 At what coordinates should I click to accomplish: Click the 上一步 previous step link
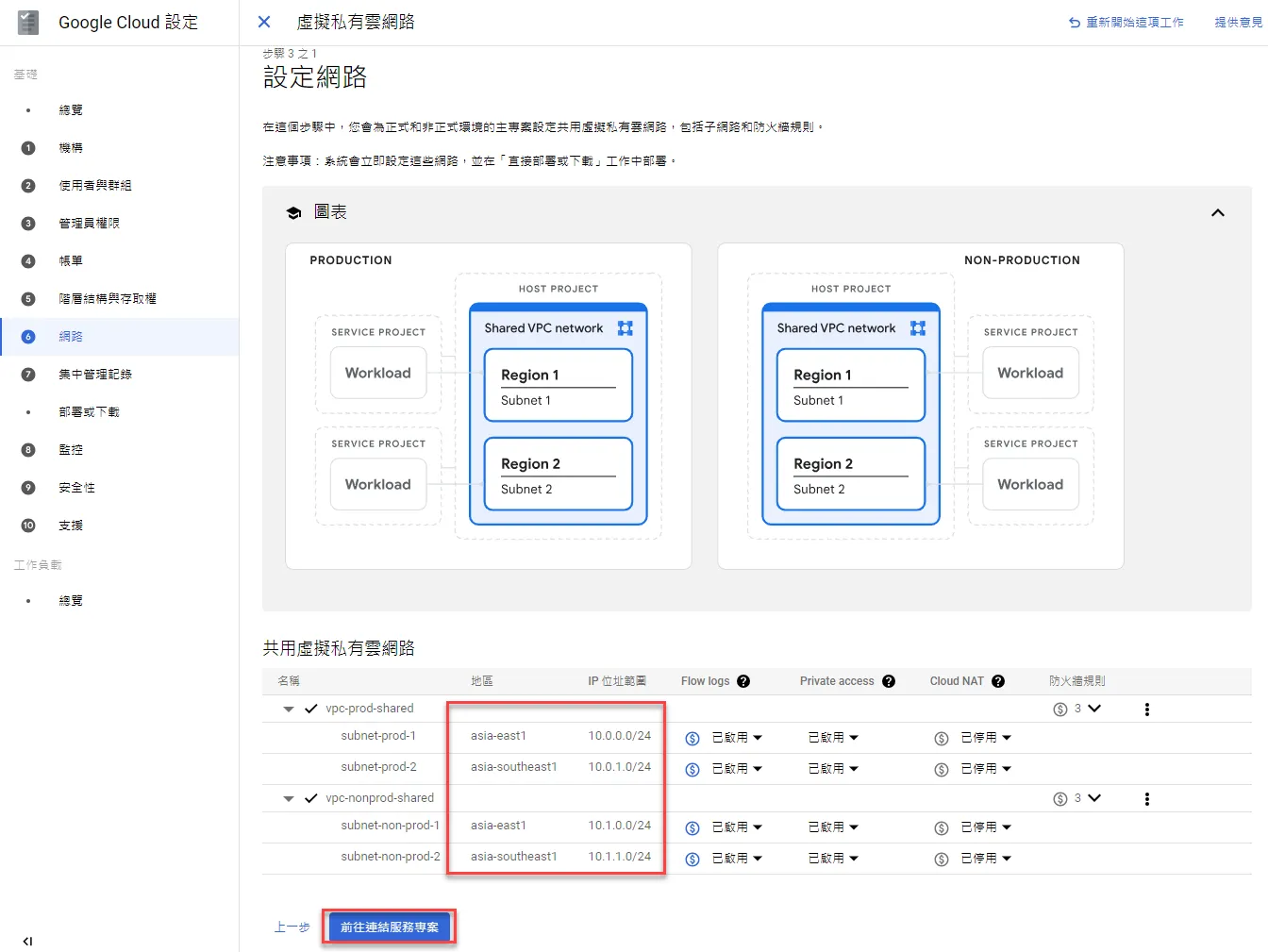coord(292,927)
